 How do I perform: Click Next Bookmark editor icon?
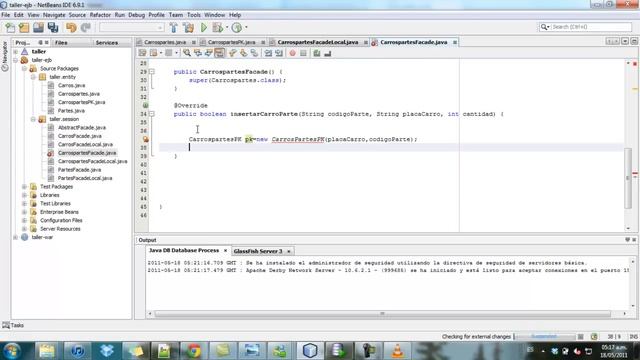tap(244, 53)
